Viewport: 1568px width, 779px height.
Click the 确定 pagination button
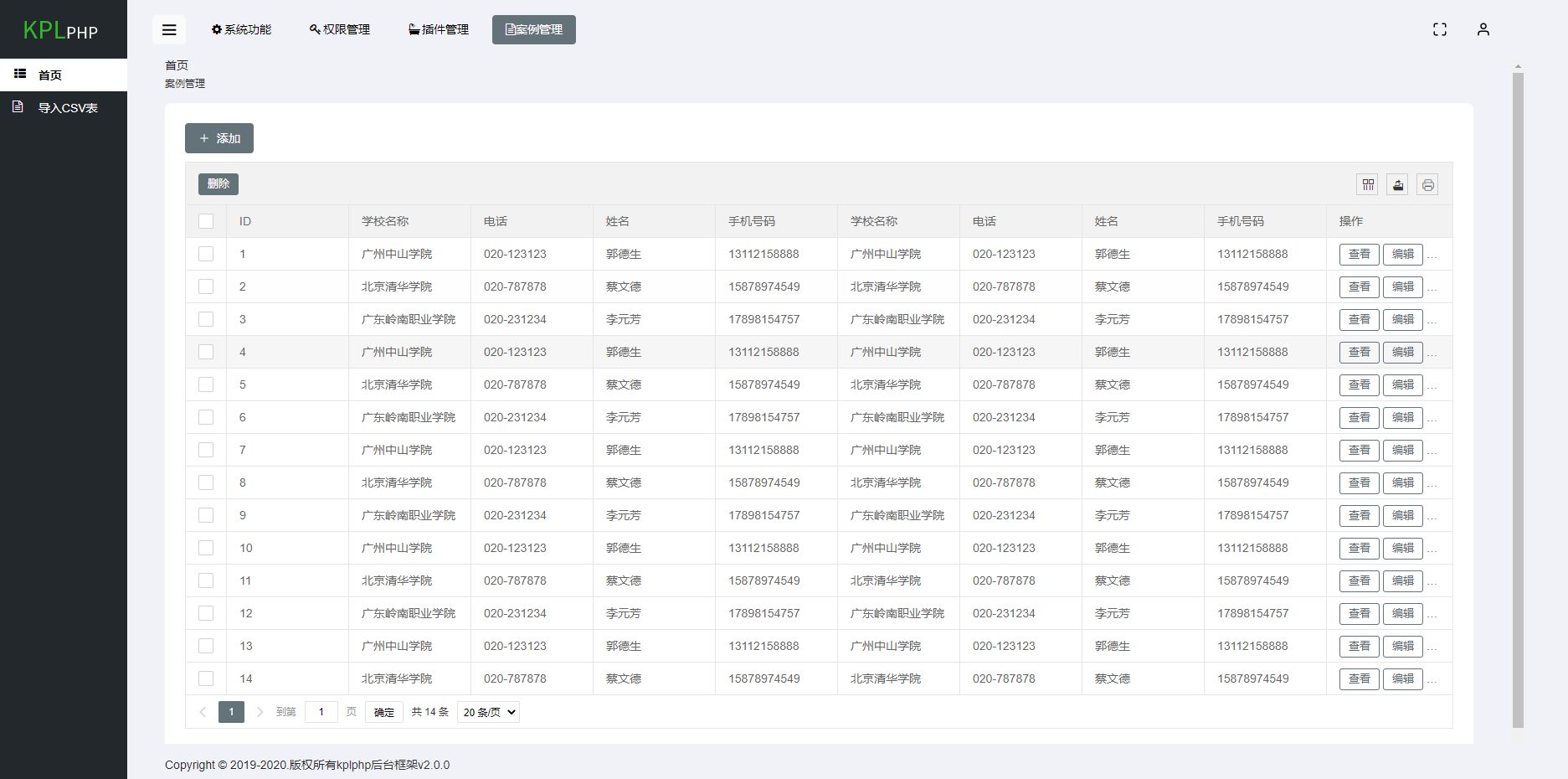tap(384, 712)
